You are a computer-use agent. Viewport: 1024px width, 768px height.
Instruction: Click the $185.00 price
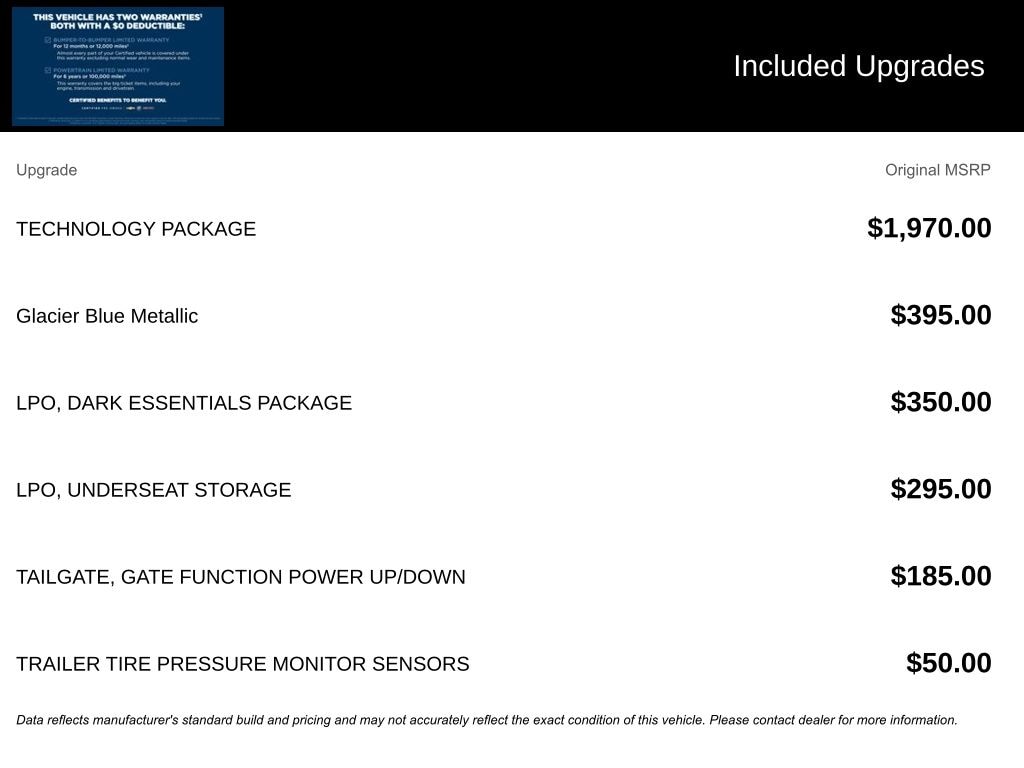tap(941, 576)
